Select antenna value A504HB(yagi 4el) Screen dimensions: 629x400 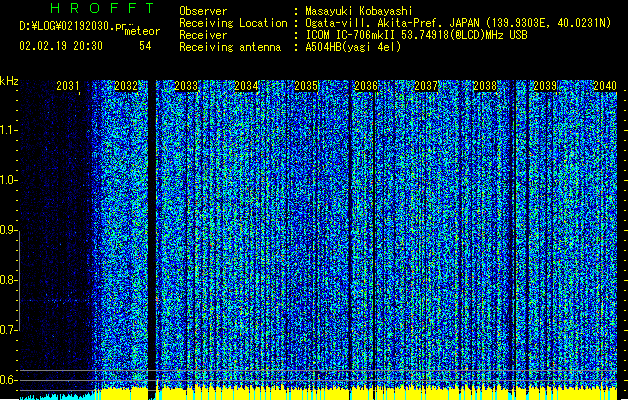click(353, 47)
